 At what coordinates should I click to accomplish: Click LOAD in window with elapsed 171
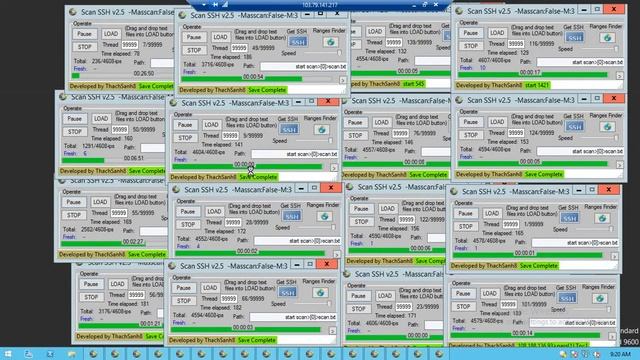(384, 296)
